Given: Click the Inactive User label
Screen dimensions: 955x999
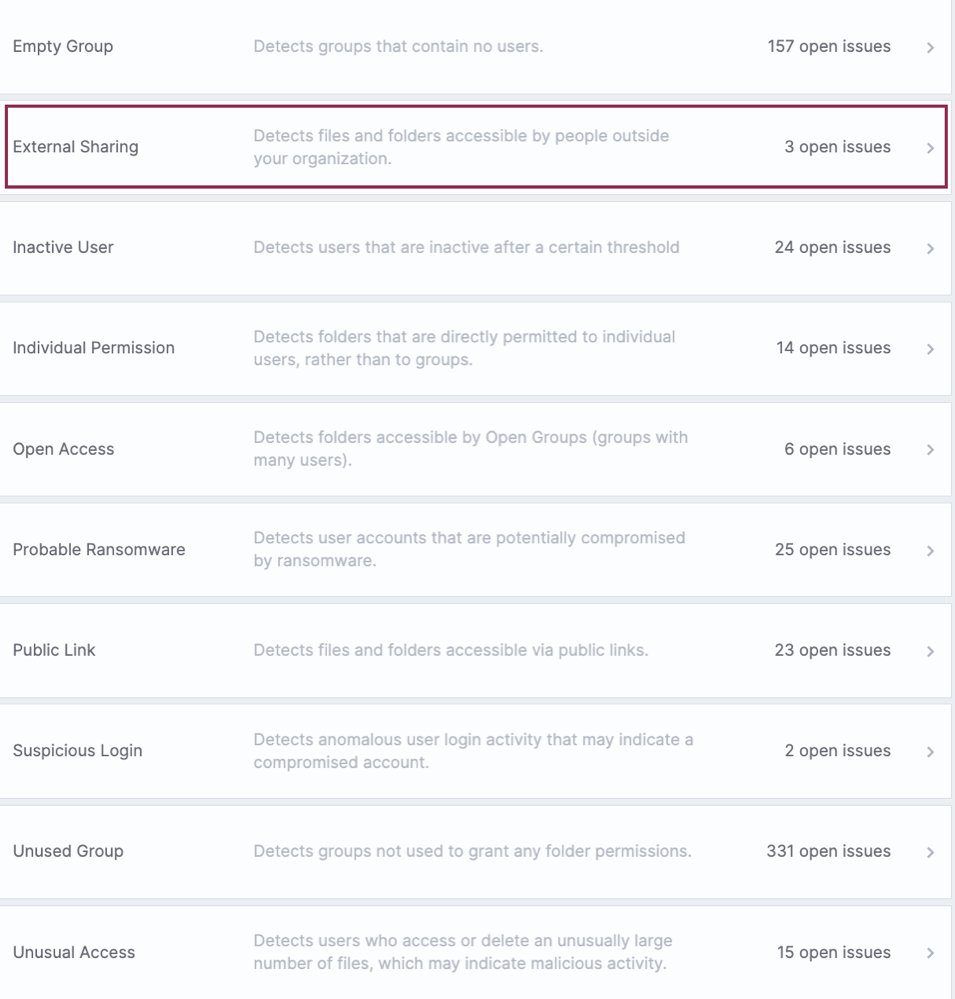Looking at the screenshot, I should (x=63, y=247).
